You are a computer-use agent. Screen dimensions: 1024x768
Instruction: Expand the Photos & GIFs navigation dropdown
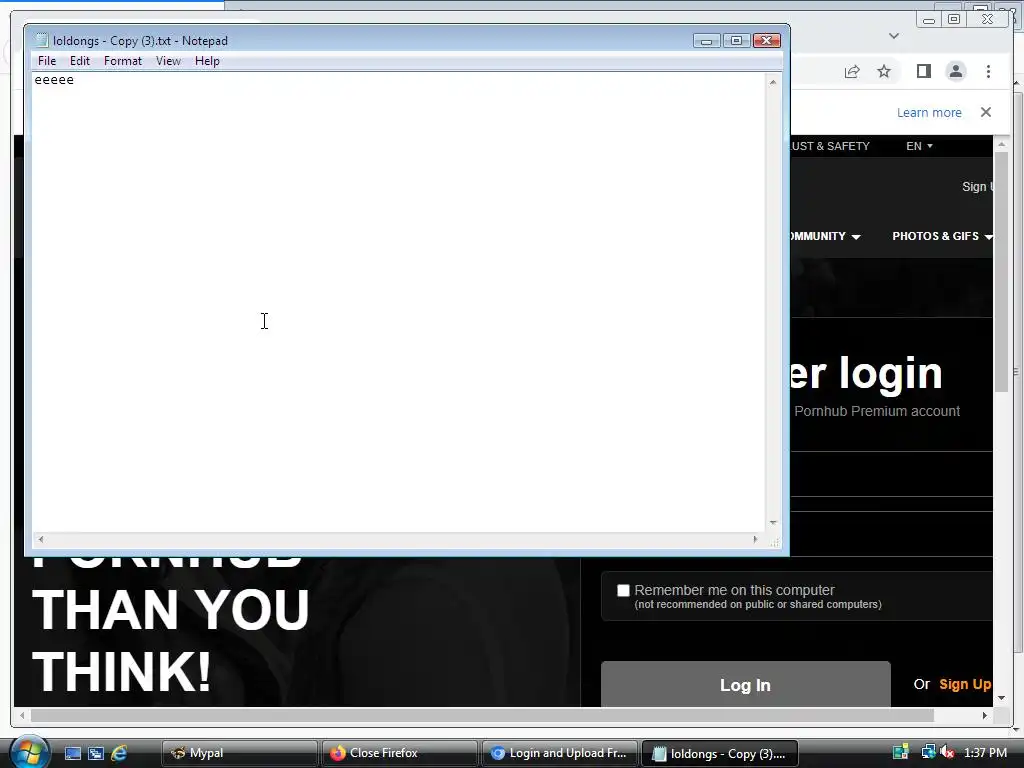click(x=942, y=236)
